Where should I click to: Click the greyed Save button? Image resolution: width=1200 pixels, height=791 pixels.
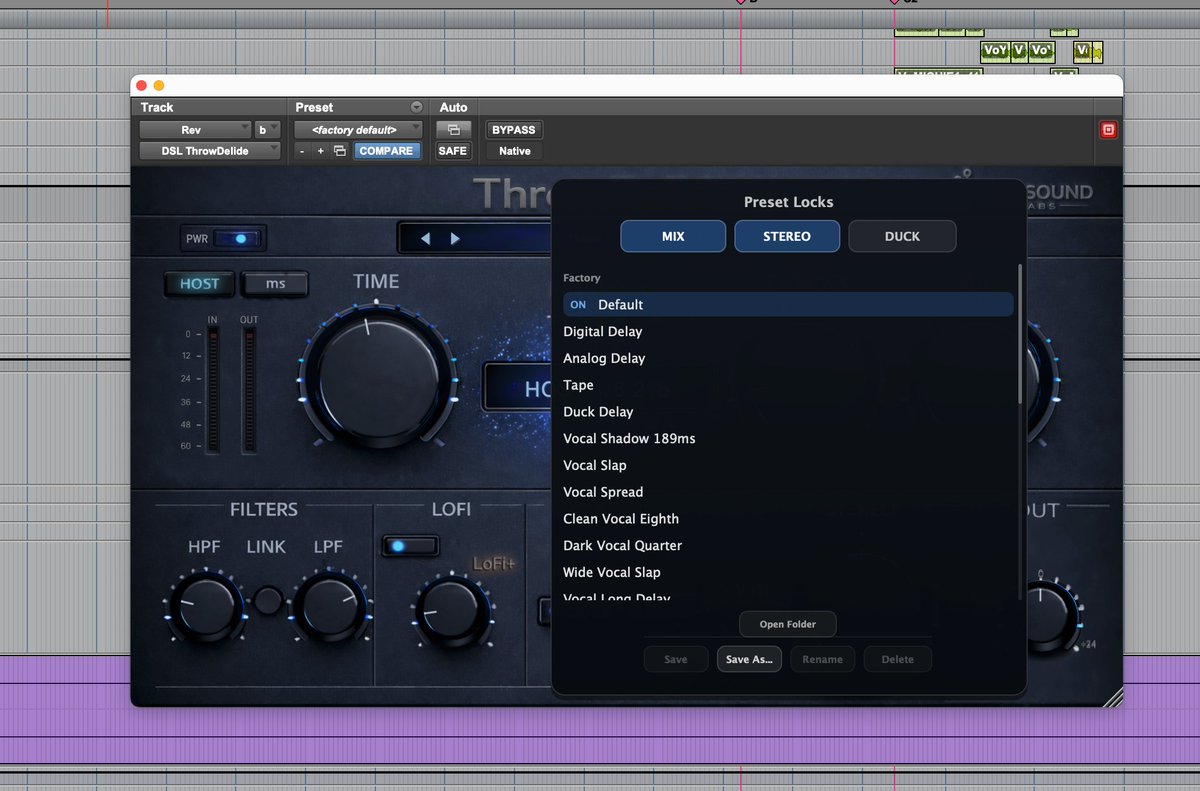pyautogui.click(x=676, y=660)
